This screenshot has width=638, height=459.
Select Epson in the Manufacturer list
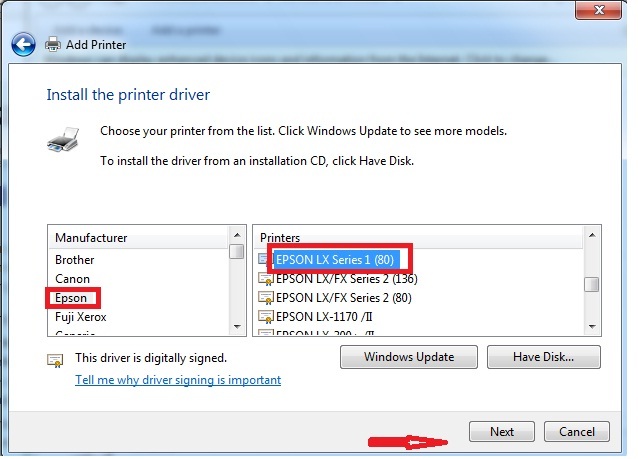71,298
